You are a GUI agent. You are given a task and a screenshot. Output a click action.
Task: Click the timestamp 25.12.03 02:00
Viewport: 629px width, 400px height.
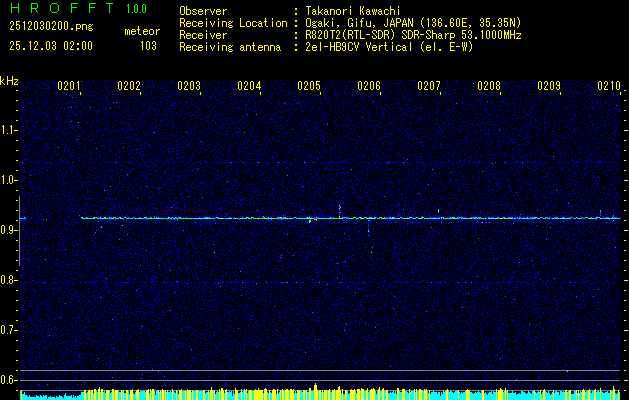tap(51, 46)
